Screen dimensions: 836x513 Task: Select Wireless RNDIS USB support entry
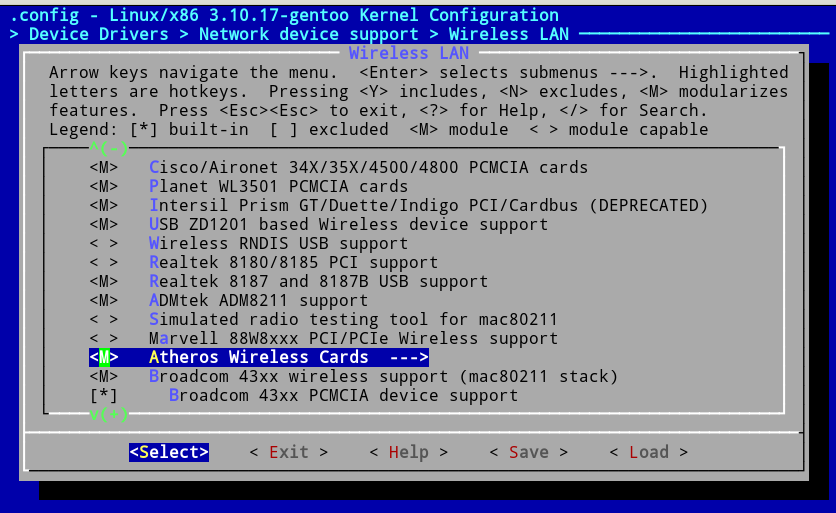point(278,244)
